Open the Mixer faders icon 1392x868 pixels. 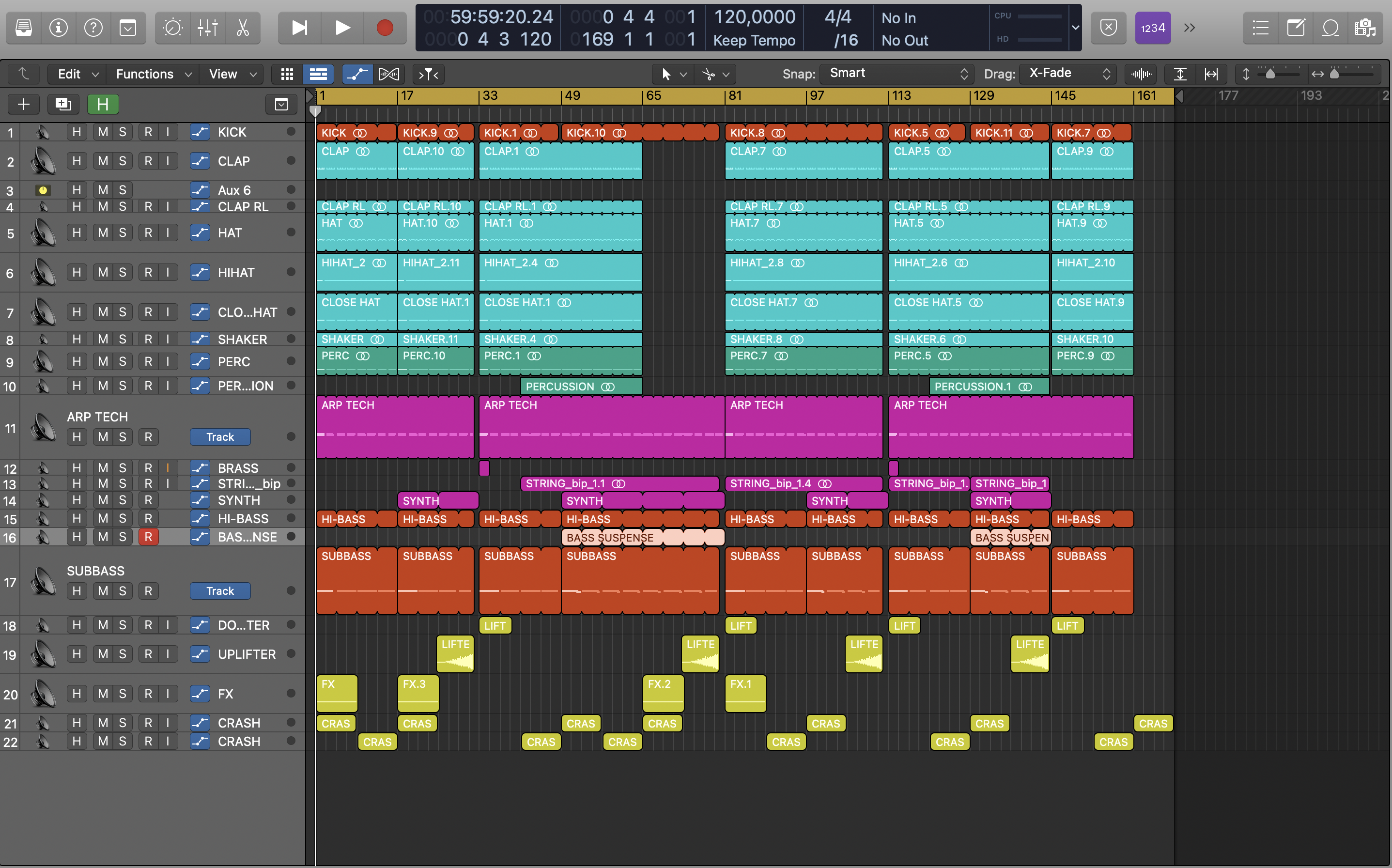point(208,28)
